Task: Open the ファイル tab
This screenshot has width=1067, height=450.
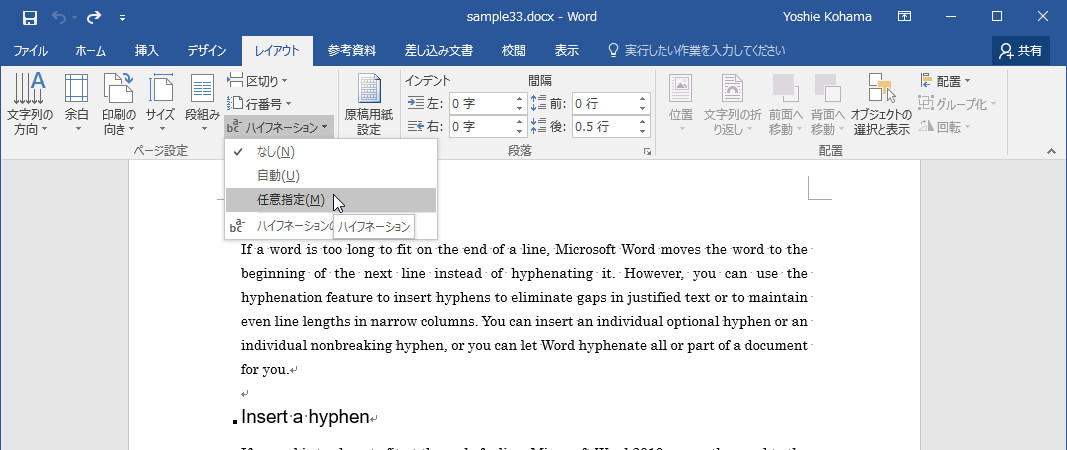Action: 30,50
